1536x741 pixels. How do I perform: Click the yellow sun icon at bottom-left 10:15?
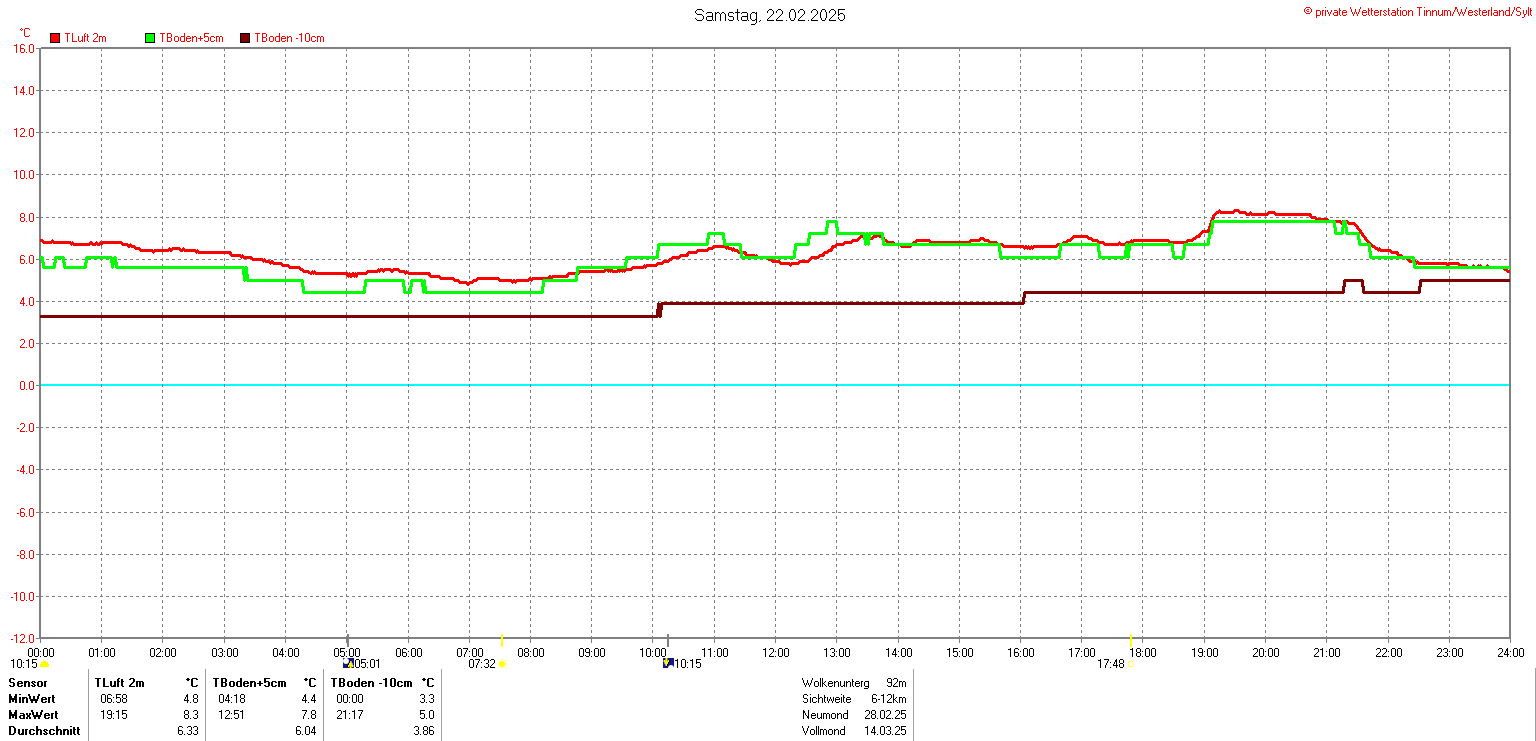(44, 664)
